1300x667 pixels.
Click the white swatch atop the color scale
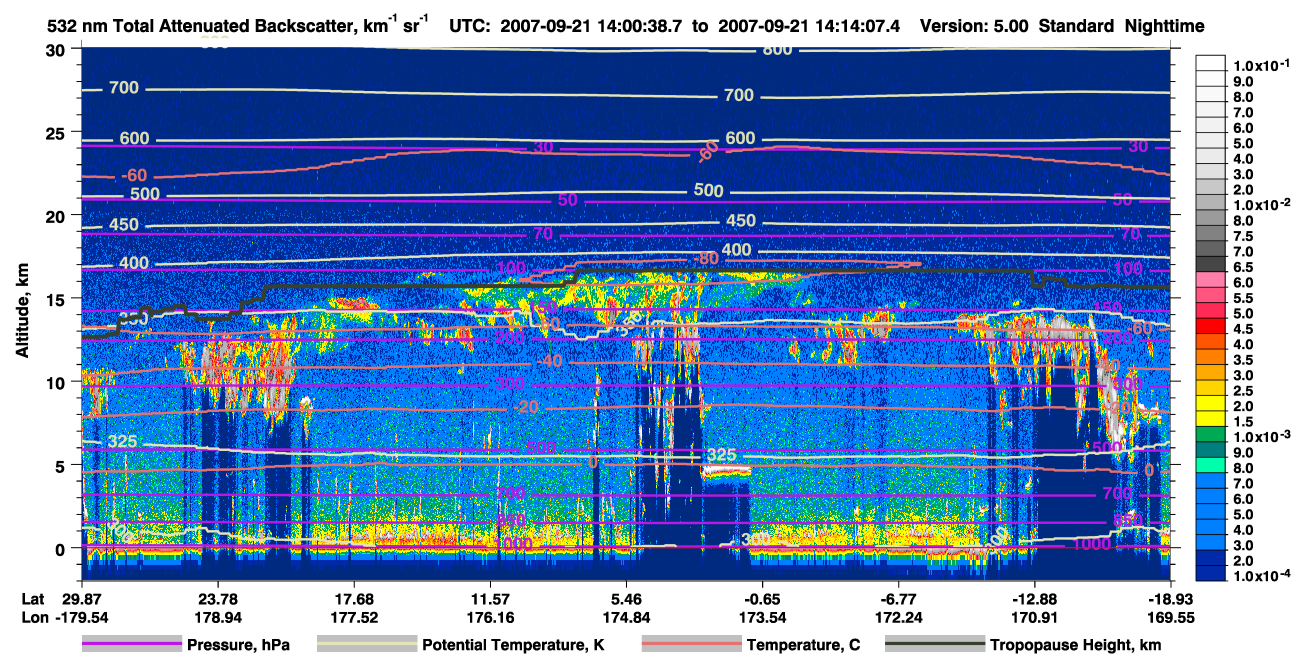click(1212, 64)
